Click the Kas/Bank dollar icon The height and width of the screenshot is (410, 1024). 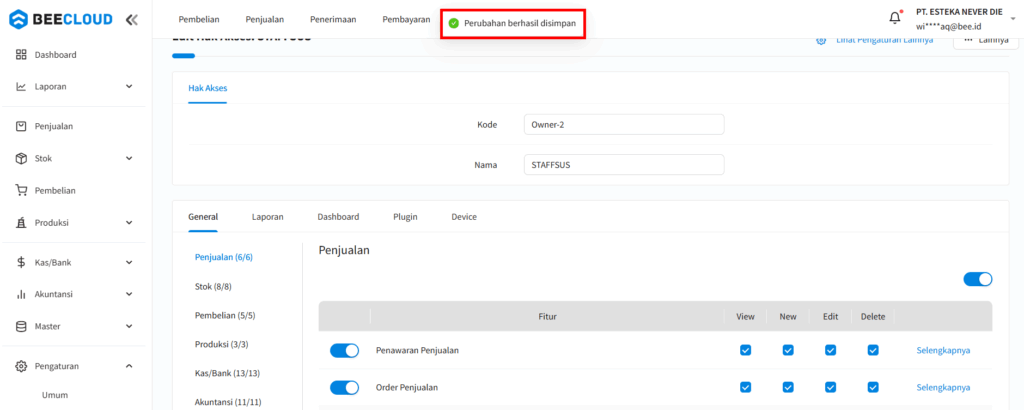coord(21,263)
